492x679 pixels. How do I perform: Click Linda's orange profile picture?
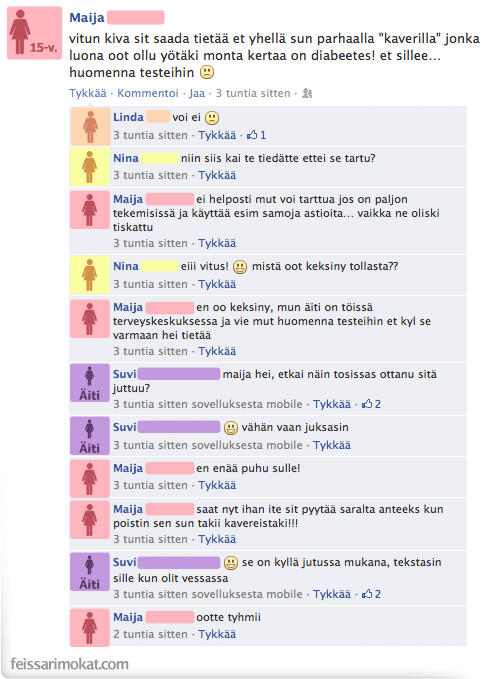pos(90,126)
